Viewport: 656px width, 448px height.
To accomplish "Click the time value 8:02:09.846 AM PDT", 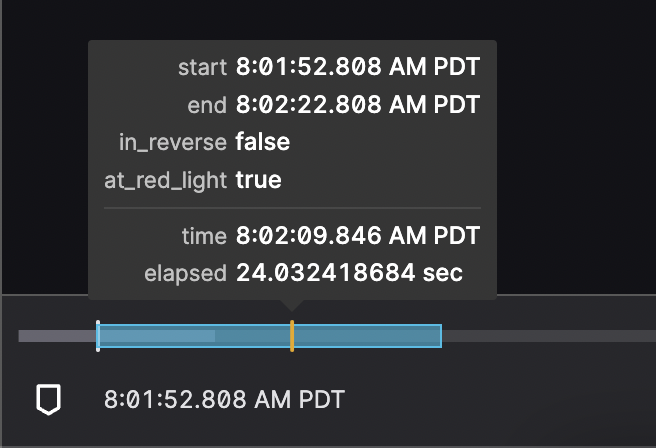I will tap(358, 236).
